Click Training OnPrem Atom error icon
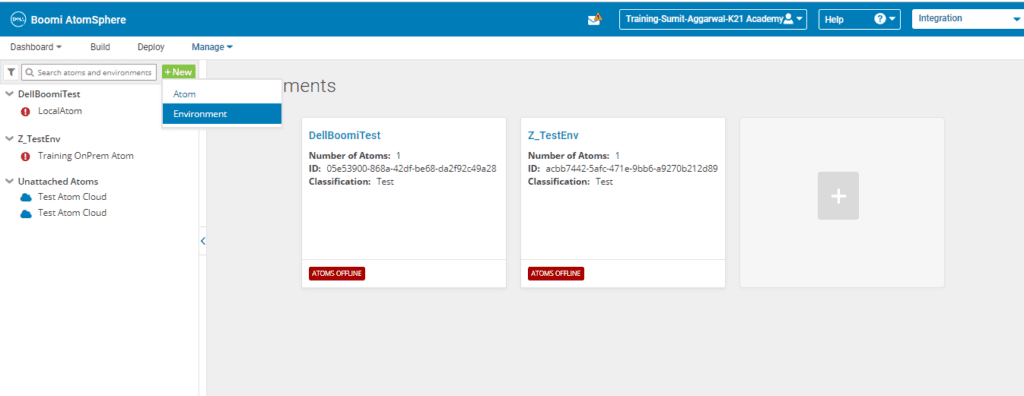Image resolution: width=1024 pixels, height=396 pixels. [25, 156]
